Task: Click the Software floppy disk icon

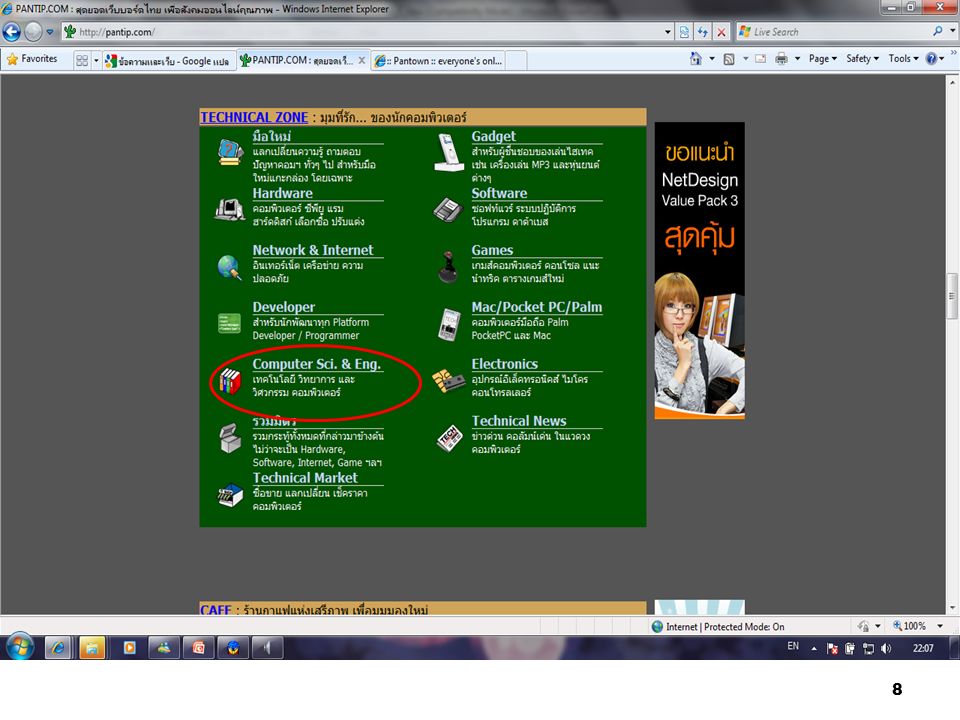Action: click(x=448, y=211)
